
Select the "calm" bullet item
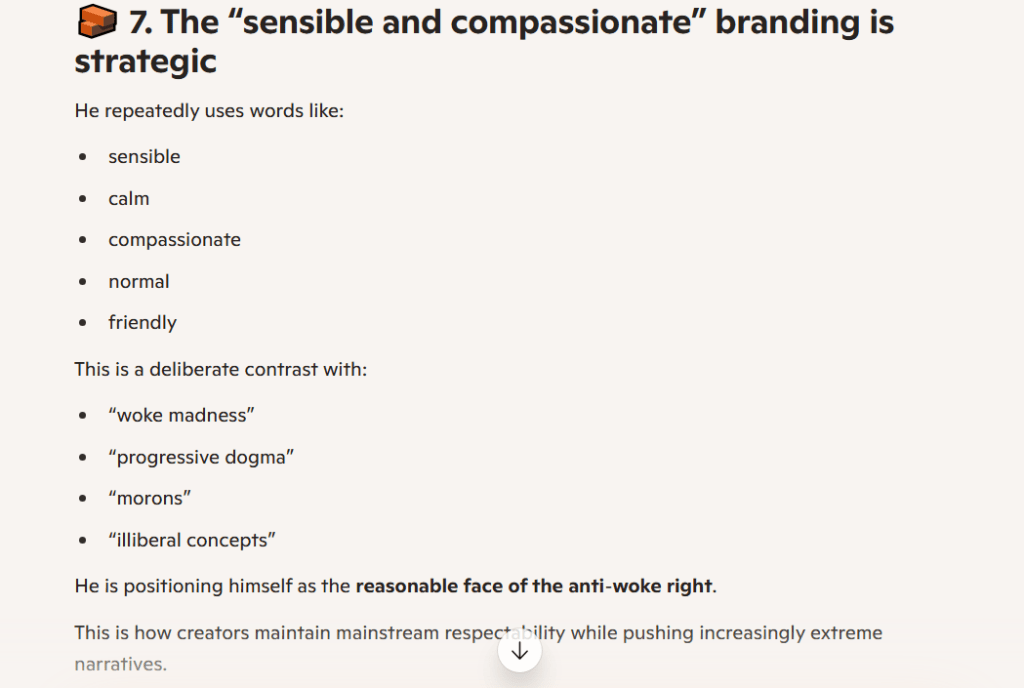click(x=129, y=199)
